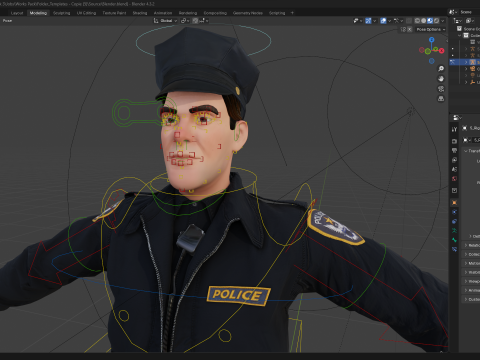
Task: Toggle viewport overlays button
Action: click(383, 21)
